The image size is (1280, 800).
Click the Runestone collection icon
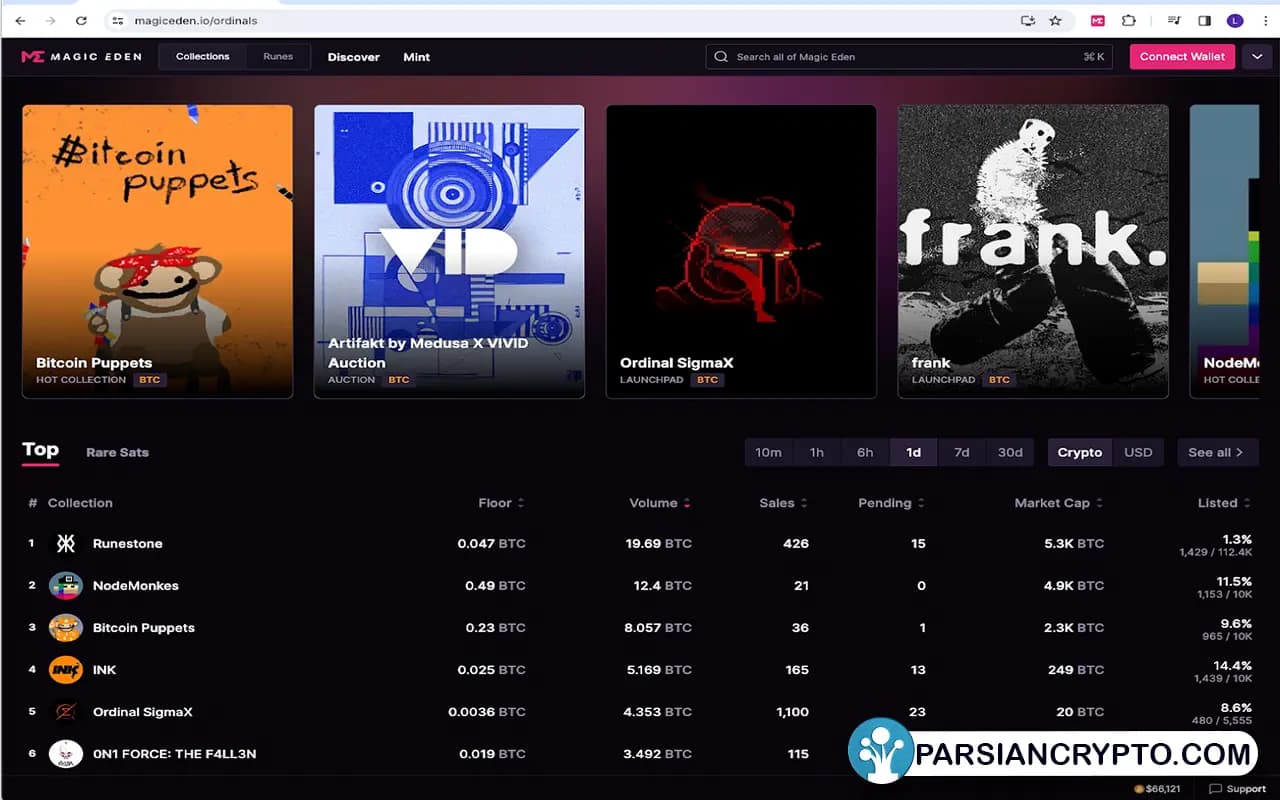[66, 544]
